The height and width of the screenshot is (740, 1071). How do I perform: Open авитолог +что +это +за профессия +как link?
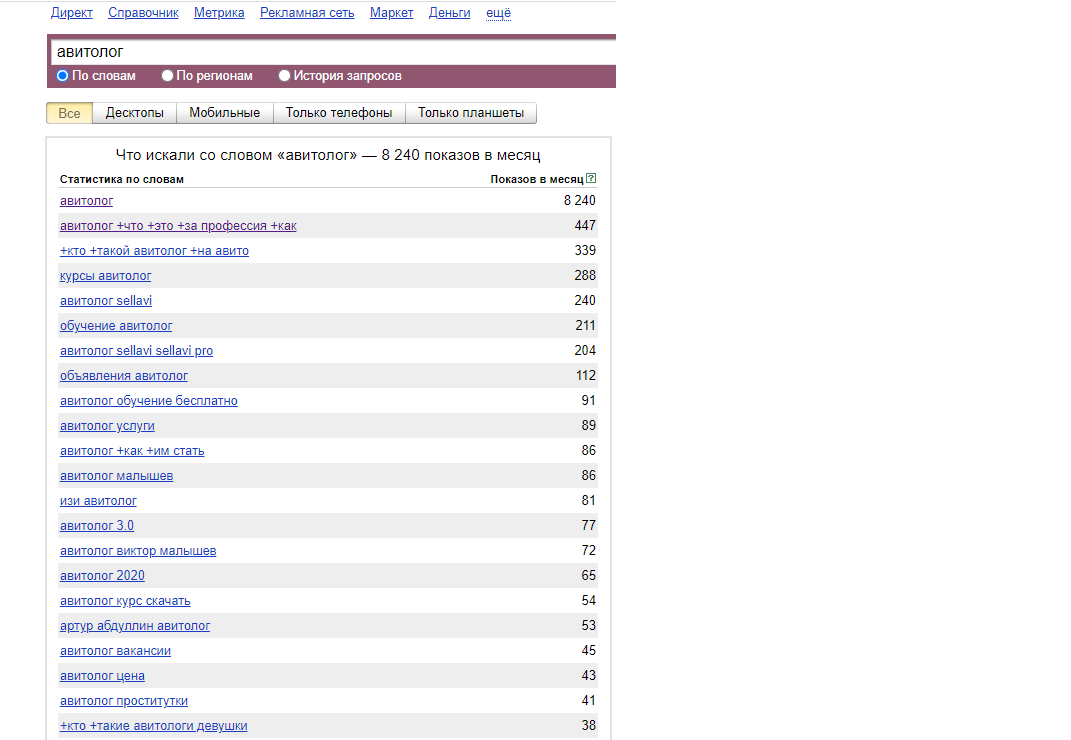coord(178,225)
